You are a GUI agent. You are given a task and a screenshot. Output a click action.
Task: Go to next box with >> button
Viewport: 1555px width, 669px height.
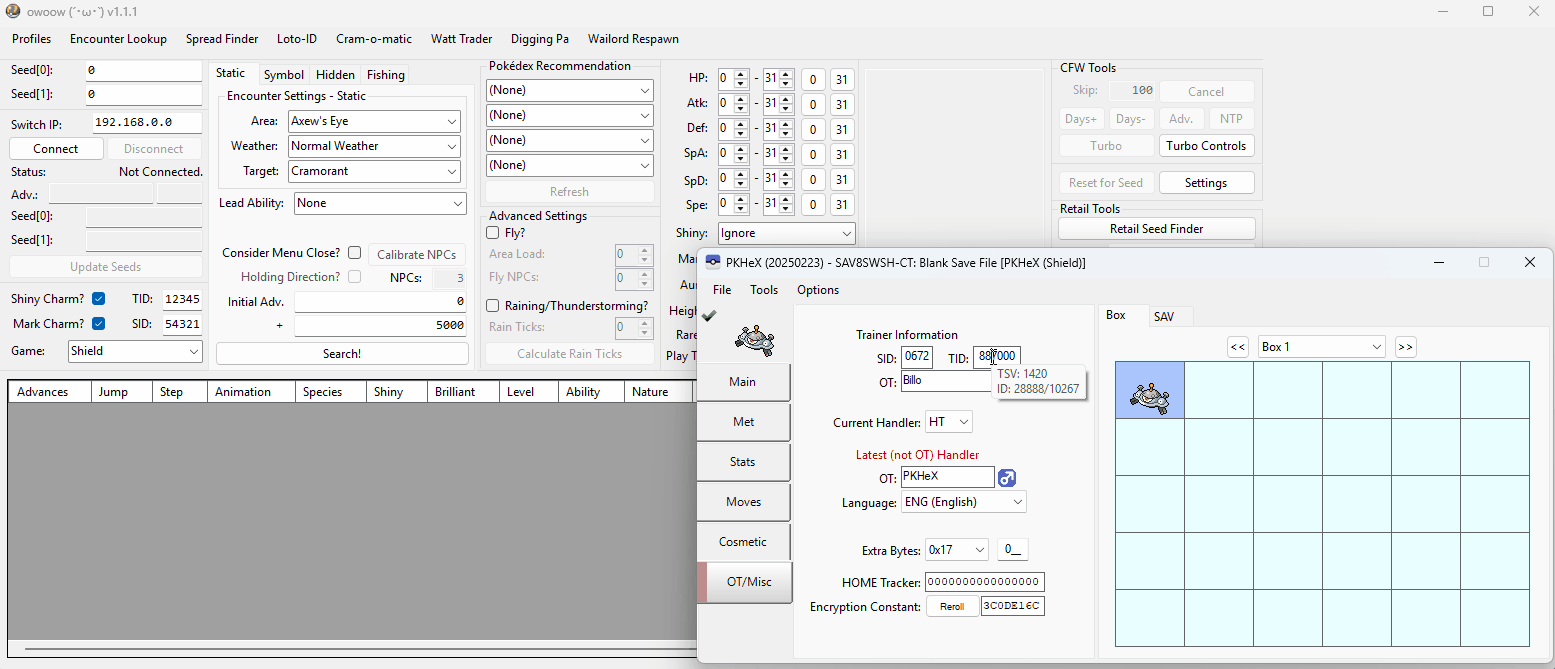[1405, 347]
